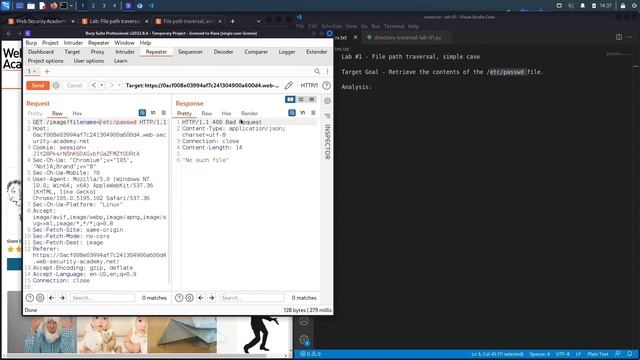Jump to previous Response search match
Screen dimensions: 640x360
(x=200, y=298)
